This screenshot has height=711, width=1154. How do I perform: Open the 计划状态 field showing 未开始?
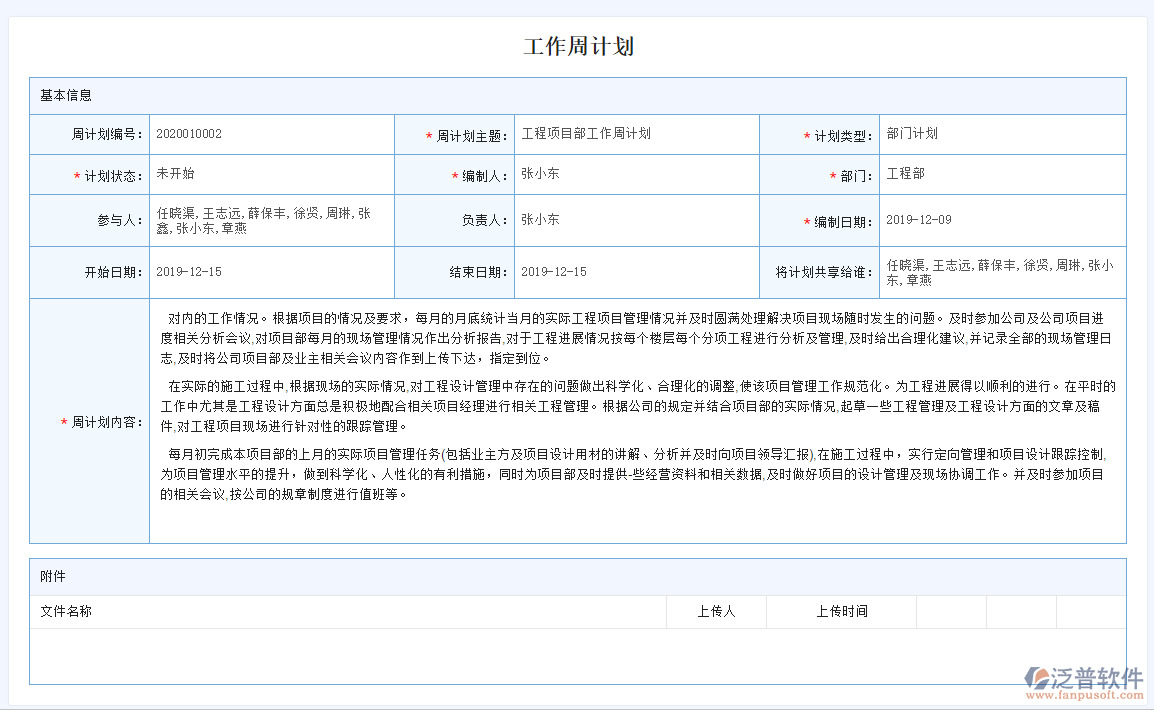tap(270, 173)
